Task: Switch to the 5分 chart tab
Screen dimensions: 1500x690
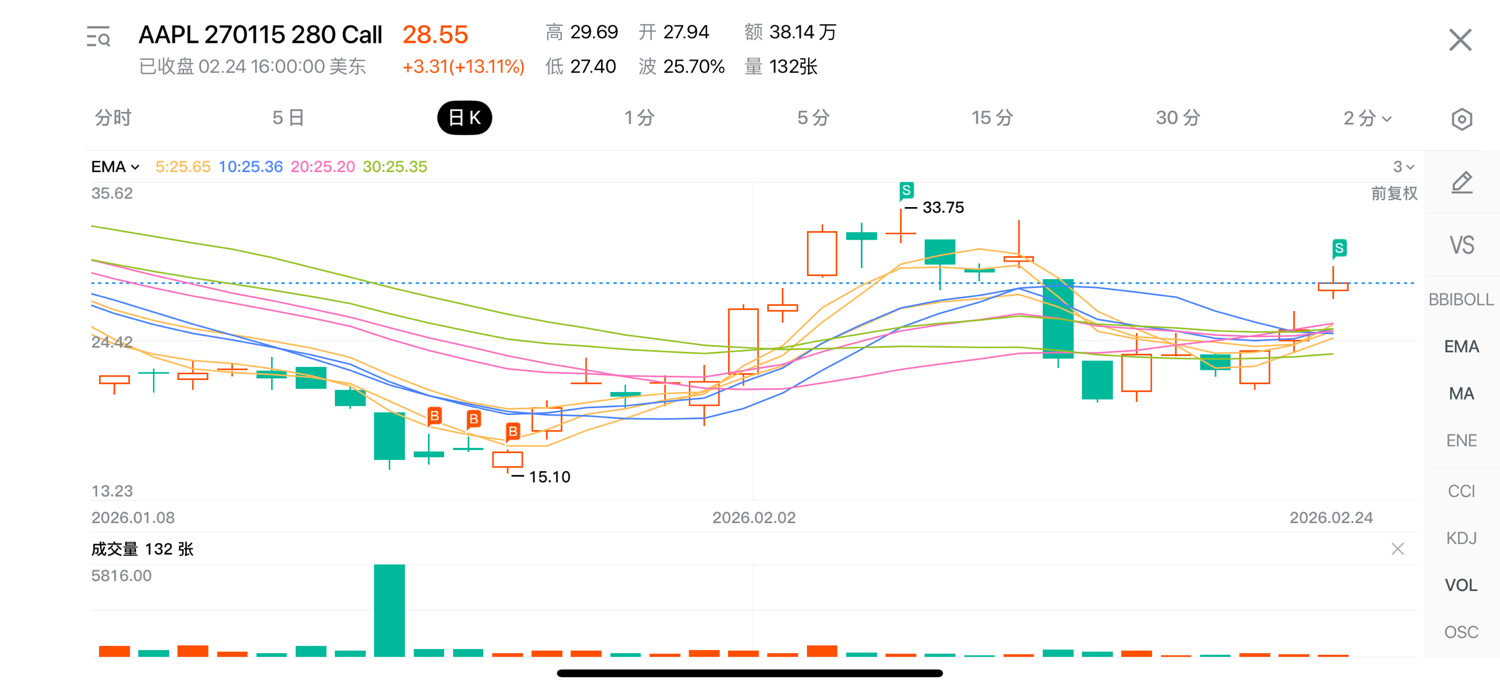Action: 813,118
